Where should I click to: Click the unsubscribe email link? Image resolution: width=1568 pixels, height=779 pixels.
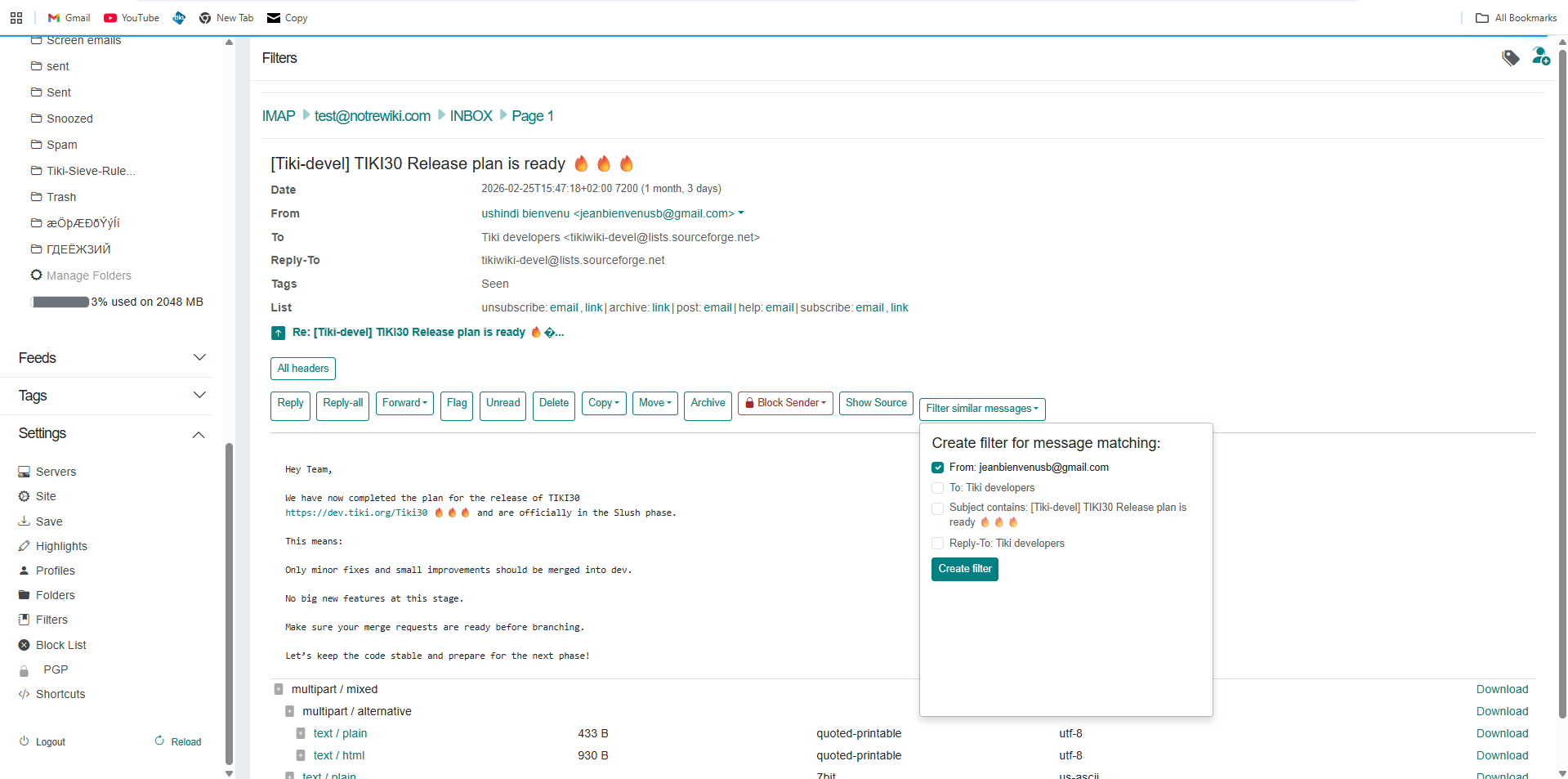coord(564,307)
